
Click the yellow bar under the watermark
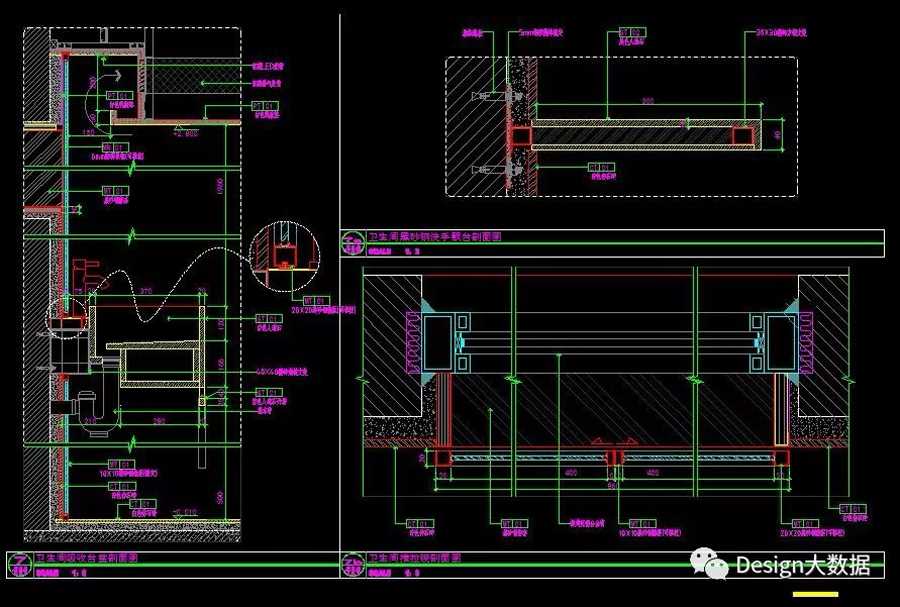coord(815,595)
